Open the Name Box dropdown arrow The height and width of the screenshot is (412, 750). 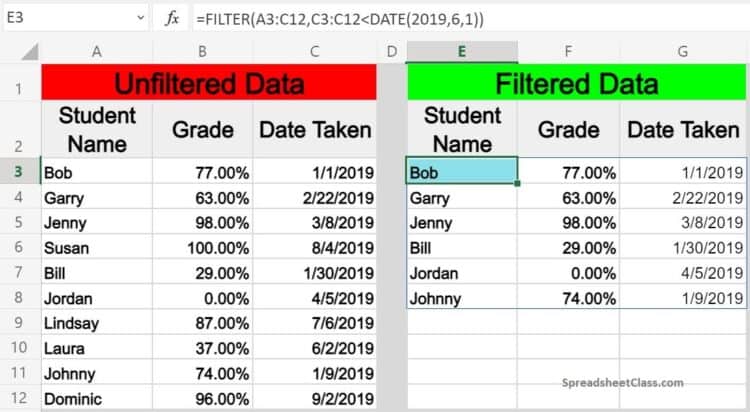tap(141, 18)
